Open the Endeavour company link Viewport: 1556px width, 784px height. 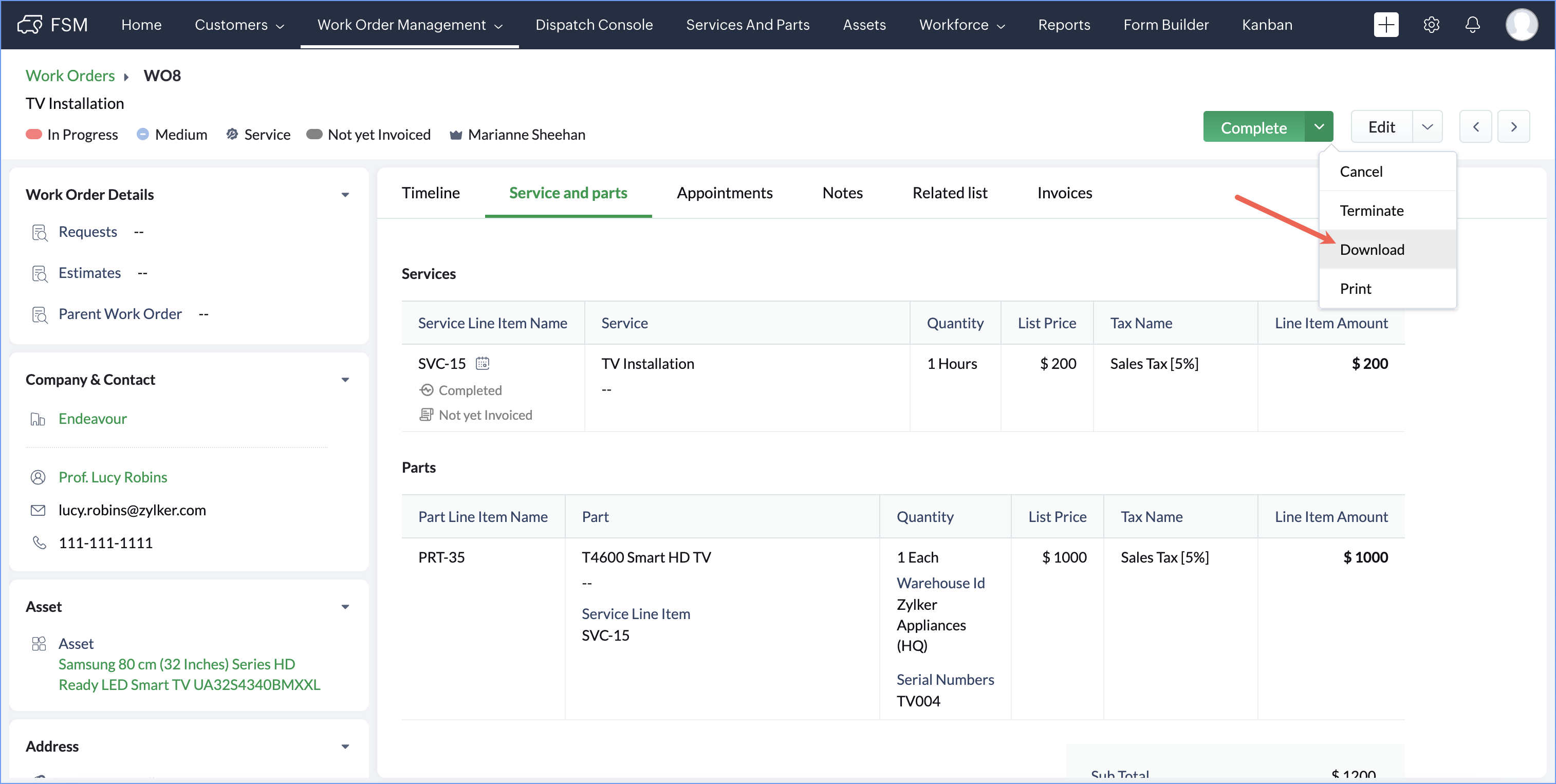tap(92, 419)
